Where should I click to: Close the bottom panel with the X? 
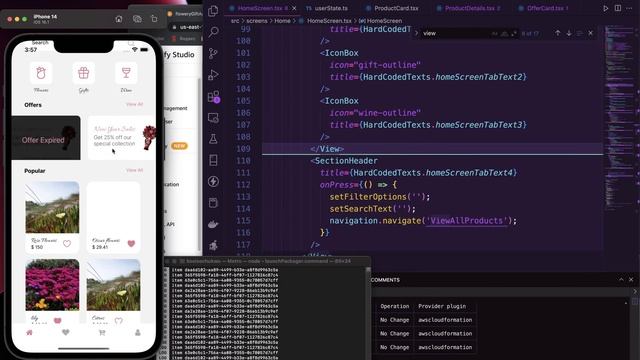[x=631, y=280]
